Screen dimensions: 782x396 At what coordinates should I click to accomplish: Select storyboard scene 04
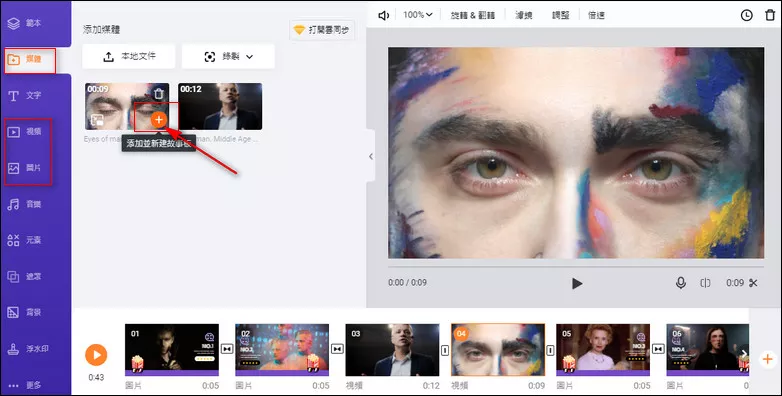pyautogui.click(x=498, y=350)
